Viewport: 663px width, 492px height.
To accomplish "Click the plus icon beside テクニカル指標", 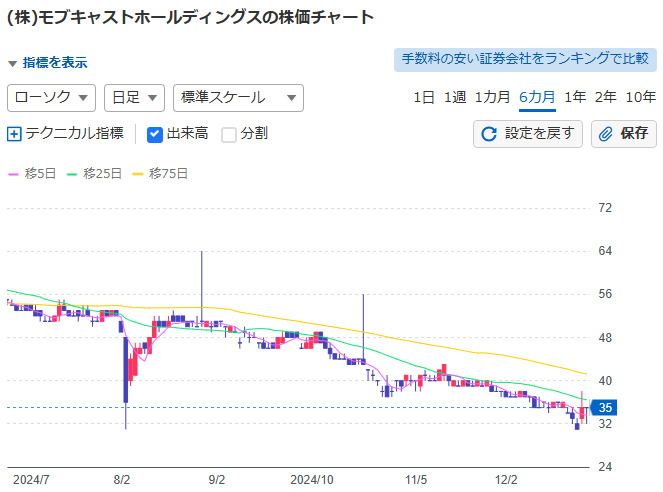I will [x=14, y=134].
